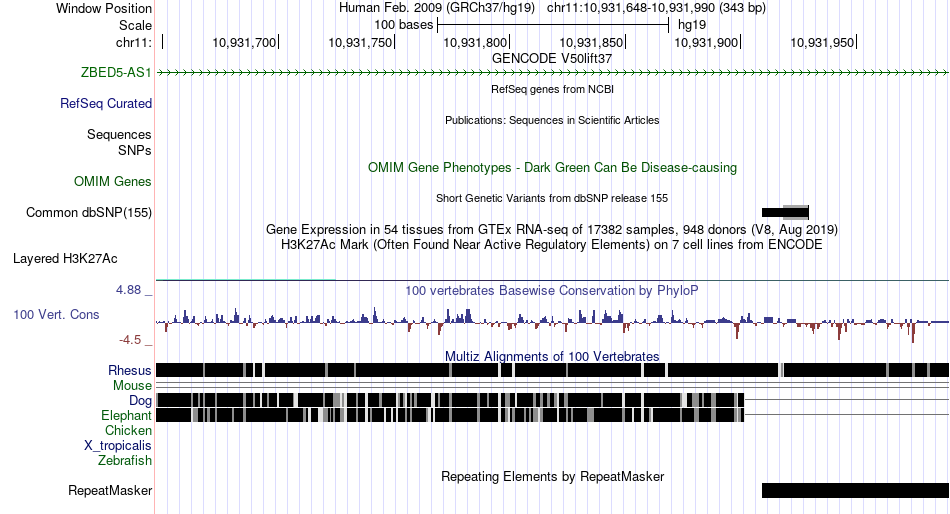
Task: Click the dbSNP variant block item
Action: pos(785,212)
